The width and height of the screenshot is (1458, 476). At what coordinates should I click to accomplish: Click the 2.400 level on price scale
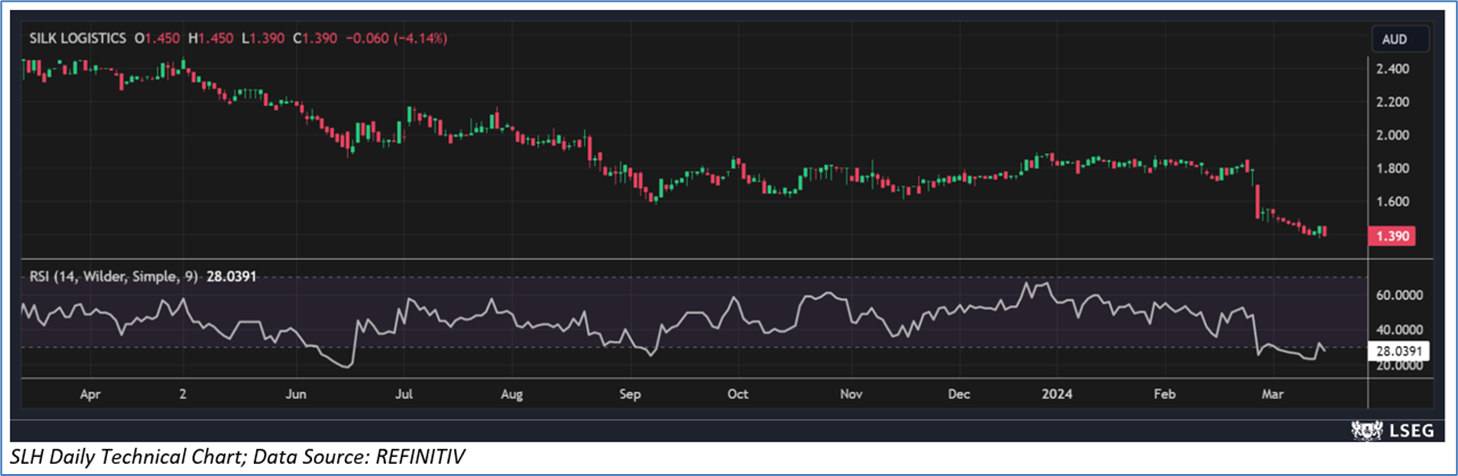pos(1392,69)
